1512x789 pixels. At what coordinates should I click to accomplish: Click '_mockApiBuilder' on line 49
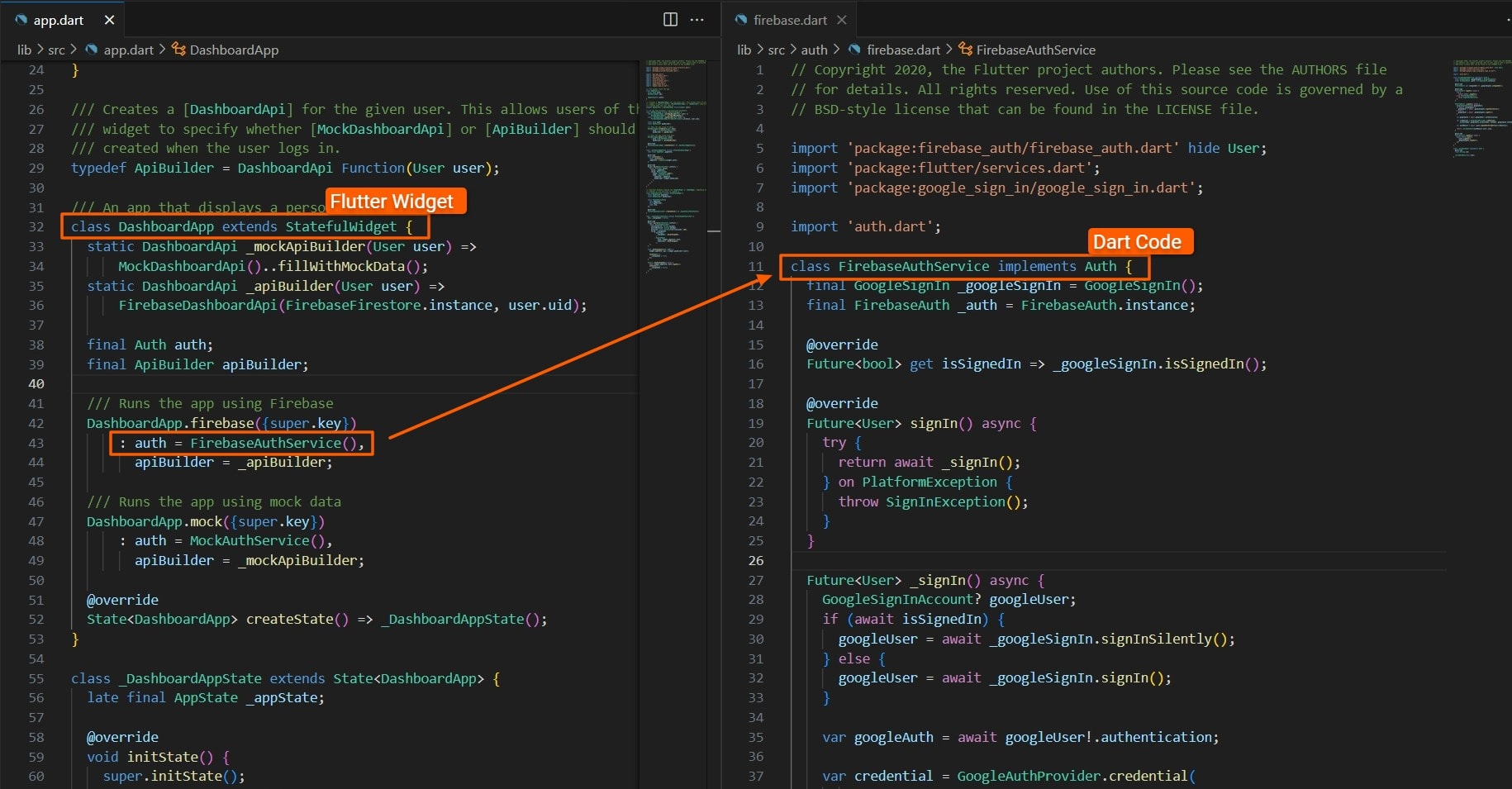point(297,560)
